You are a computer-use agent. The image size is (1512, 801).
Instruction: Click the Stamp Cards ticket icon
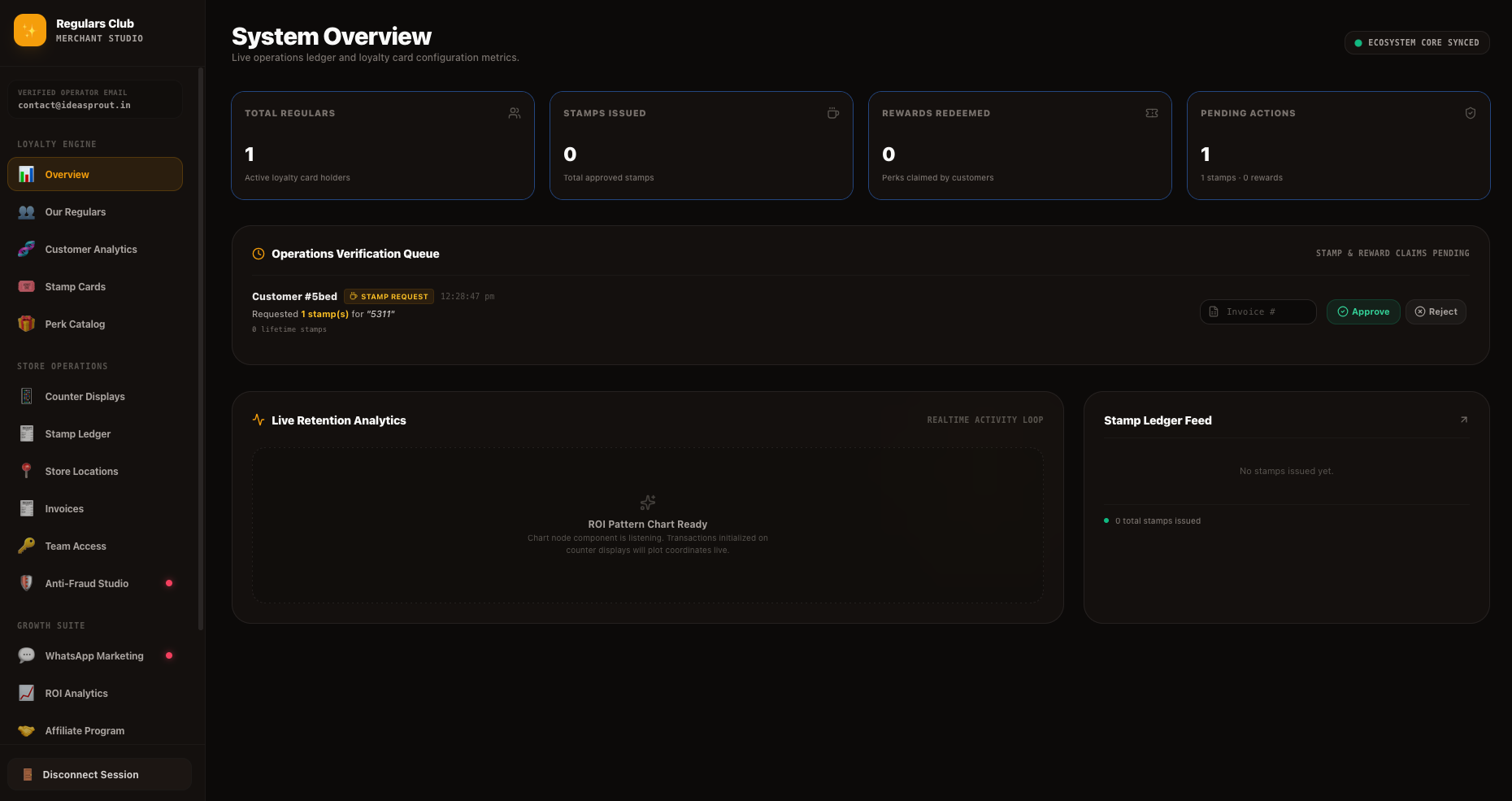[x=27, y=286]
